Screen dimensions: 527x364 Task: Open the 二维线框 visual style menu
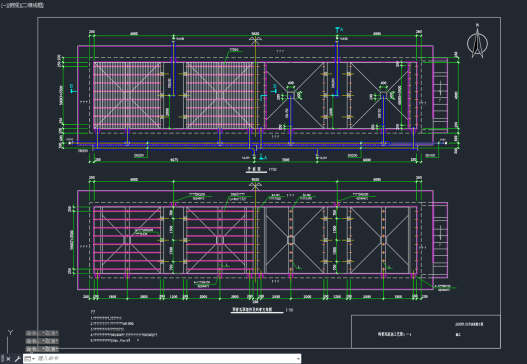(32, 5)
